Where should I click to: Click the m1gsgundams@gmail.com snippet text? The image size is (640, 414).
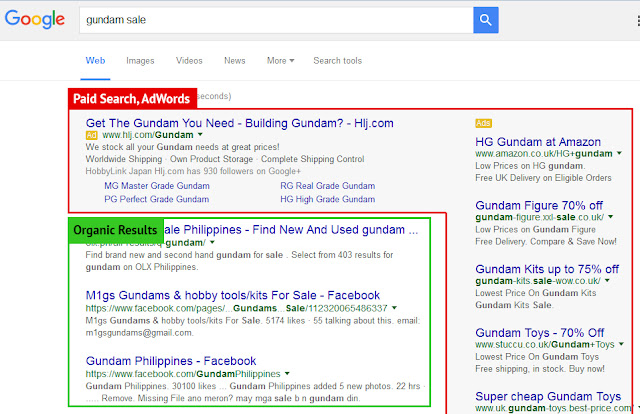(x=140, y=333)
